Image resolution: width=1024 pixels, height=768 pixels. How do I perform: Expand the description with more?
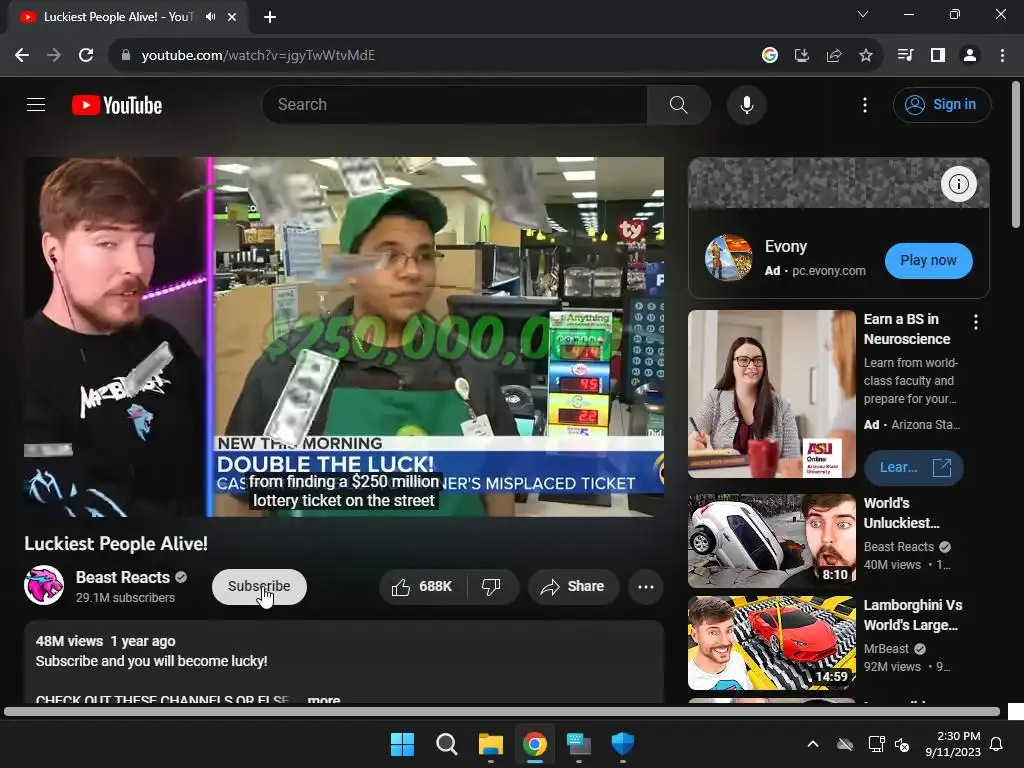(324, 699)
